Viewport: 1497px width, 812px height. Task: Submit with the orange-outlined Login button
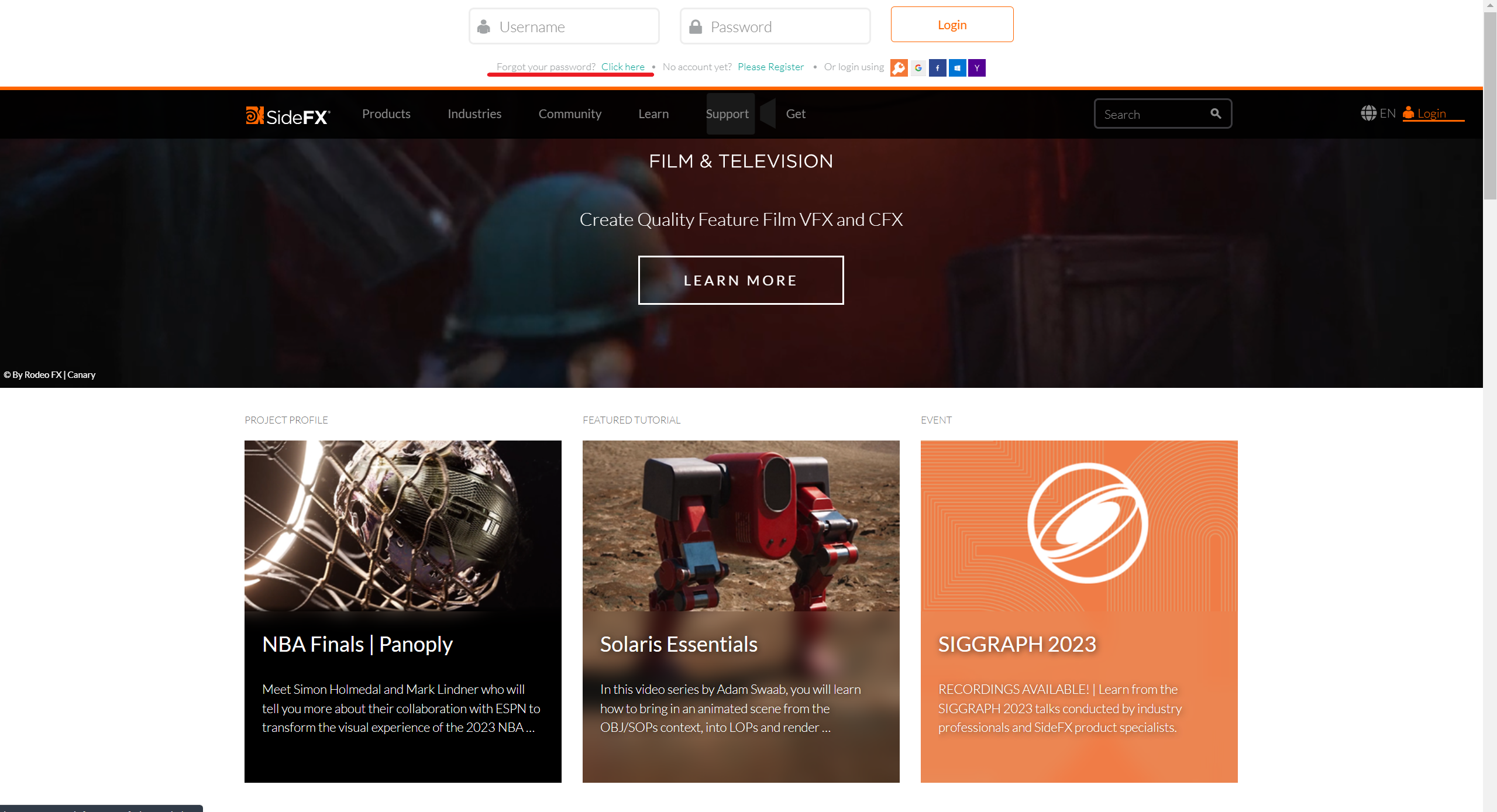(x=952, y=25)
